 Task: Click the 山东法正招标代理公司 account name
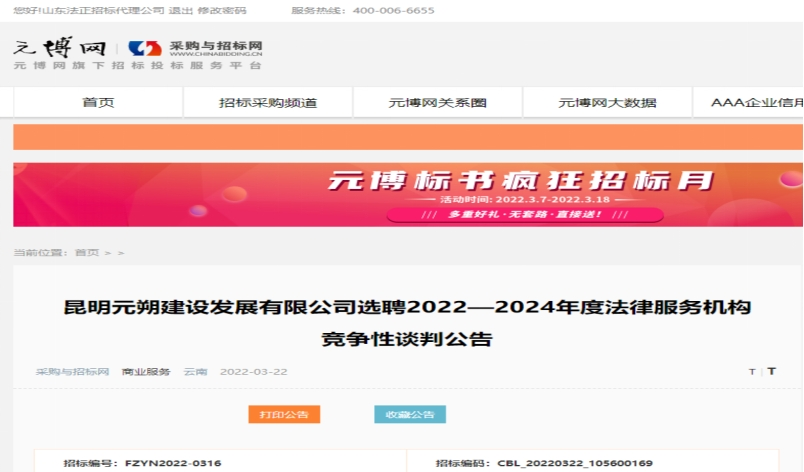pos(109,10)
